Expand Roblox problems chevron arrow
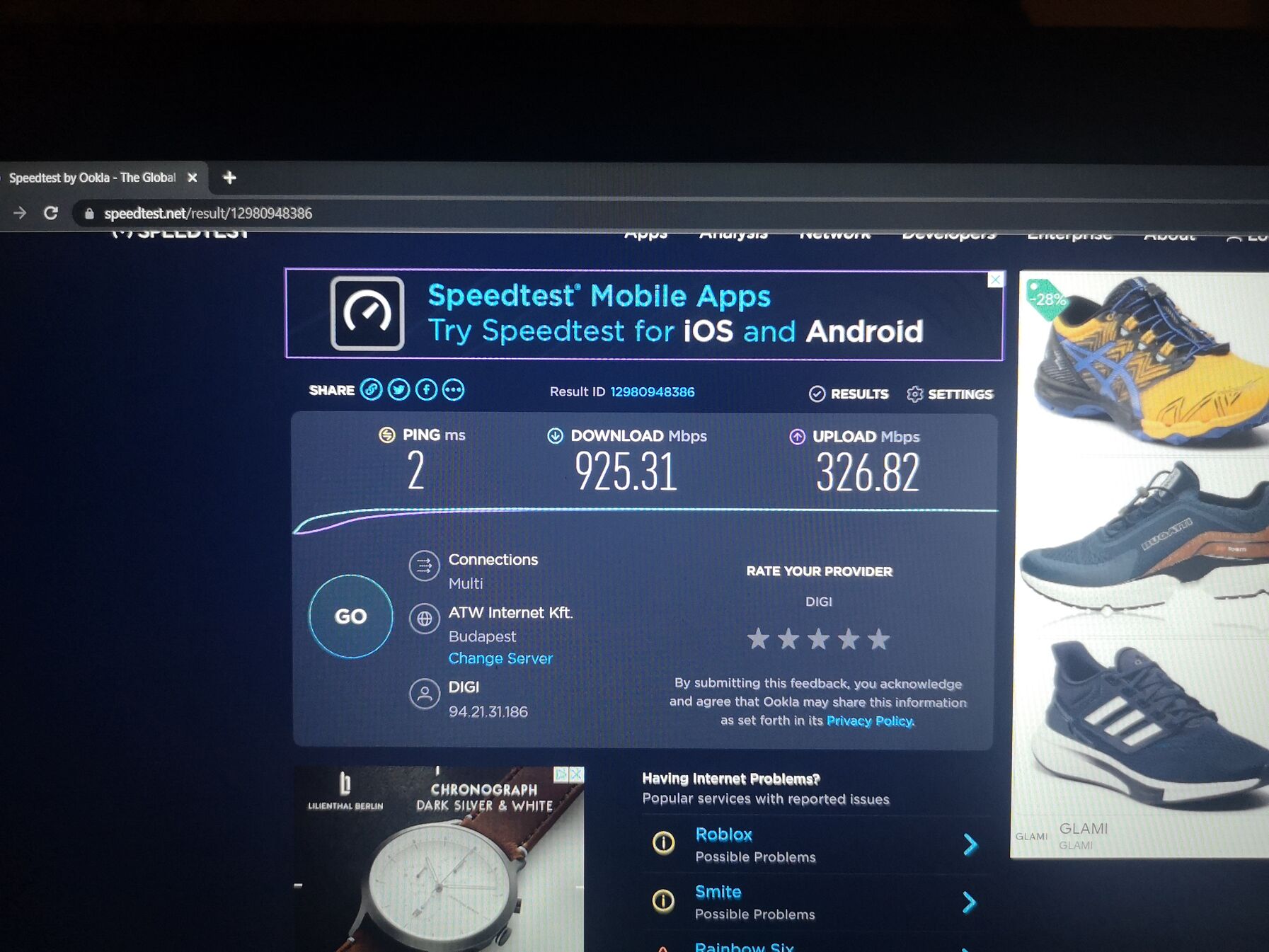The height and width of the screenshot is (952, 1269). [x=970, y=844]
